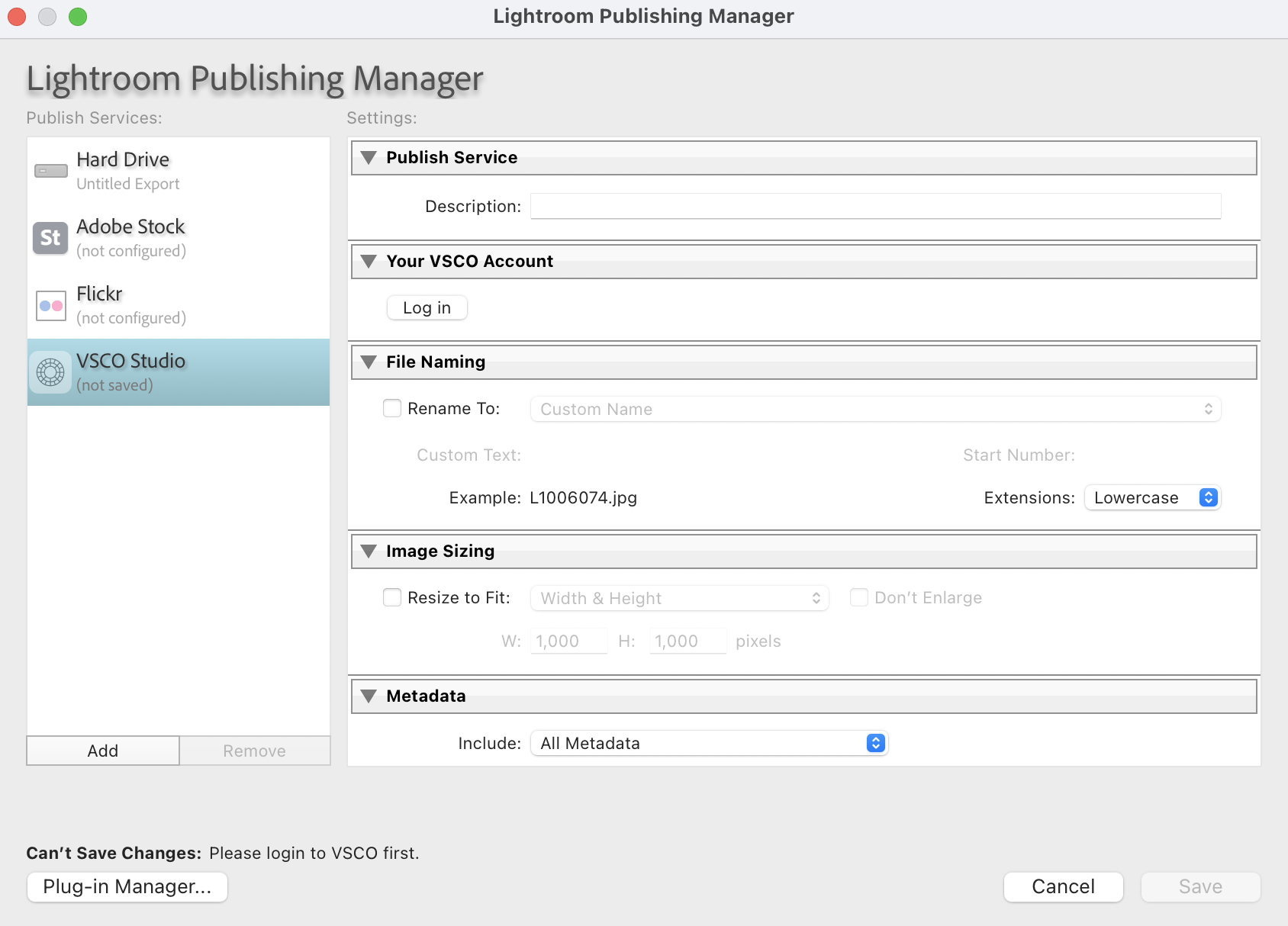Collapse the Publish Service section triangle
This screenshot has height=926, width=1288.
pos(369,158)
